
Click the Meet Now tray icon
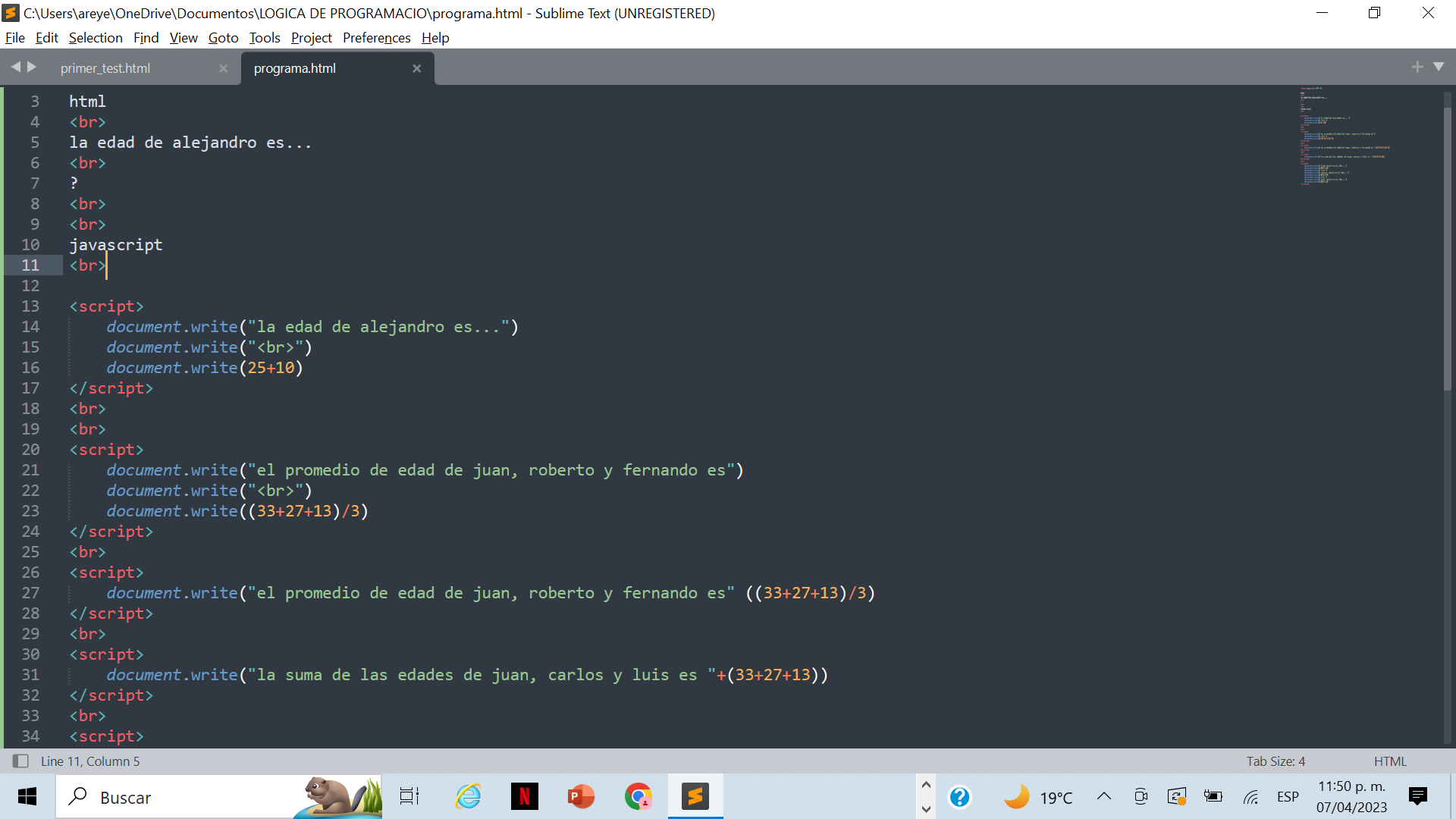[x=1141, y=796]
